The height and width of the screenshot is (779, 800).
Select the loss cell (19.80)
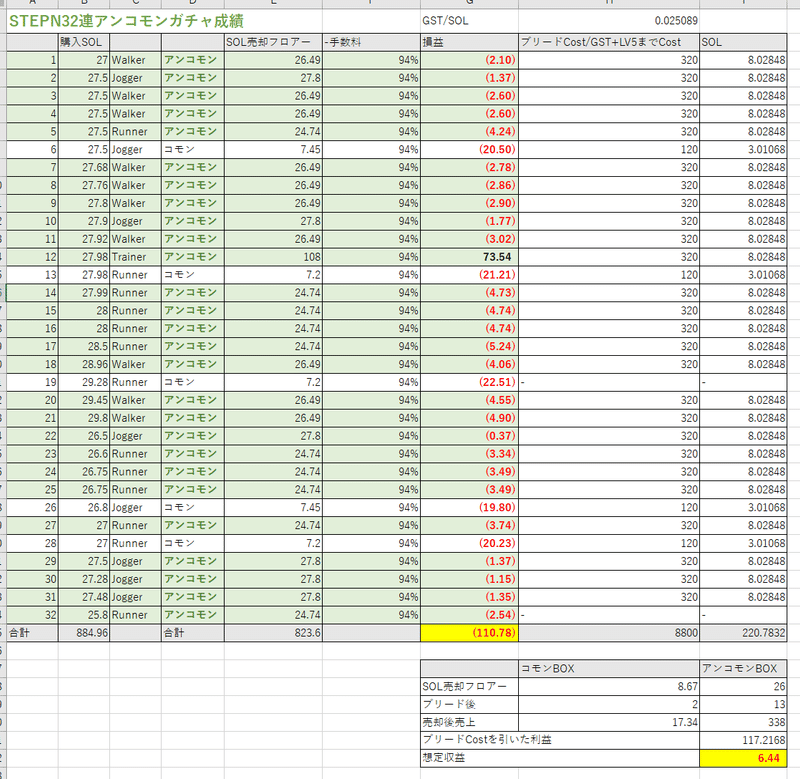(x=469, y=508)
